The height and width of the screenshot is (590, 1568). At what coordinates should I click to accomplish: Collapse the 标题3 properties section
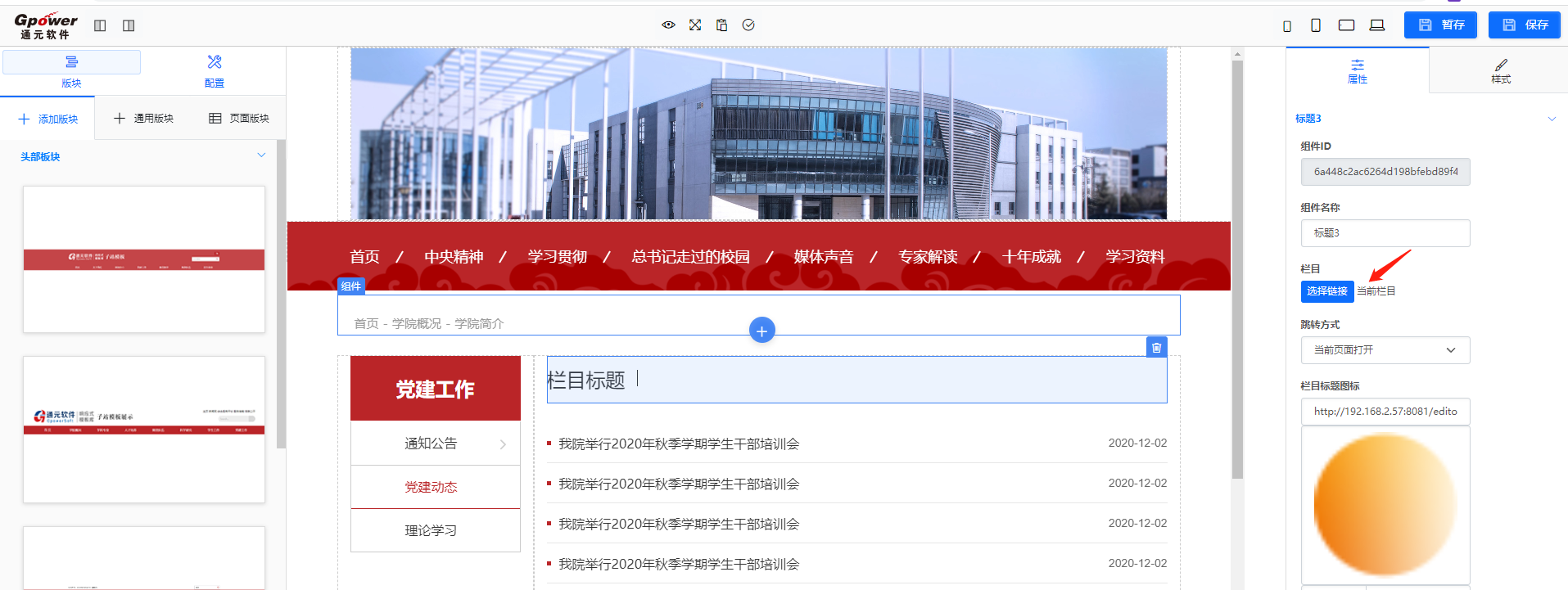1552,119
